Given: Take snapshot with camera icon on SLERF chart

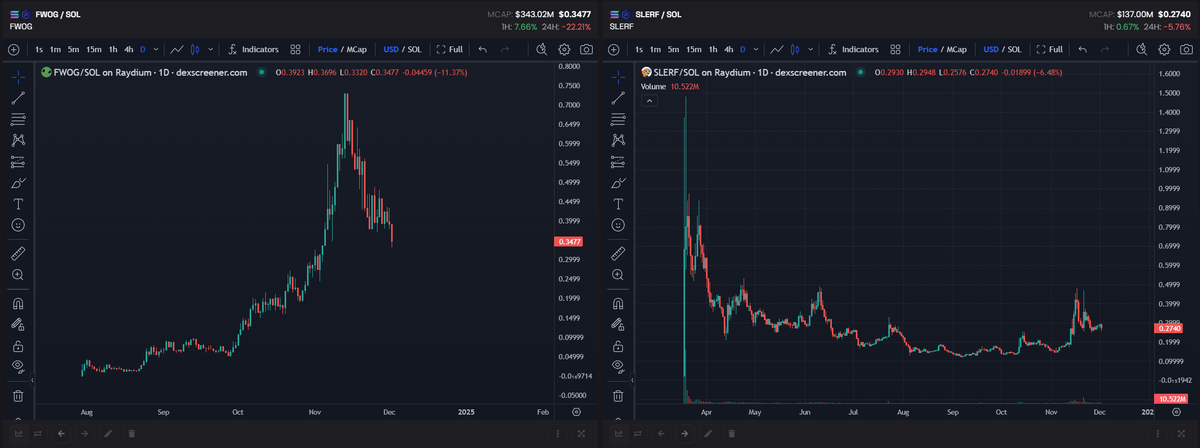Looking at the screenshot, I should (1185, 49).
